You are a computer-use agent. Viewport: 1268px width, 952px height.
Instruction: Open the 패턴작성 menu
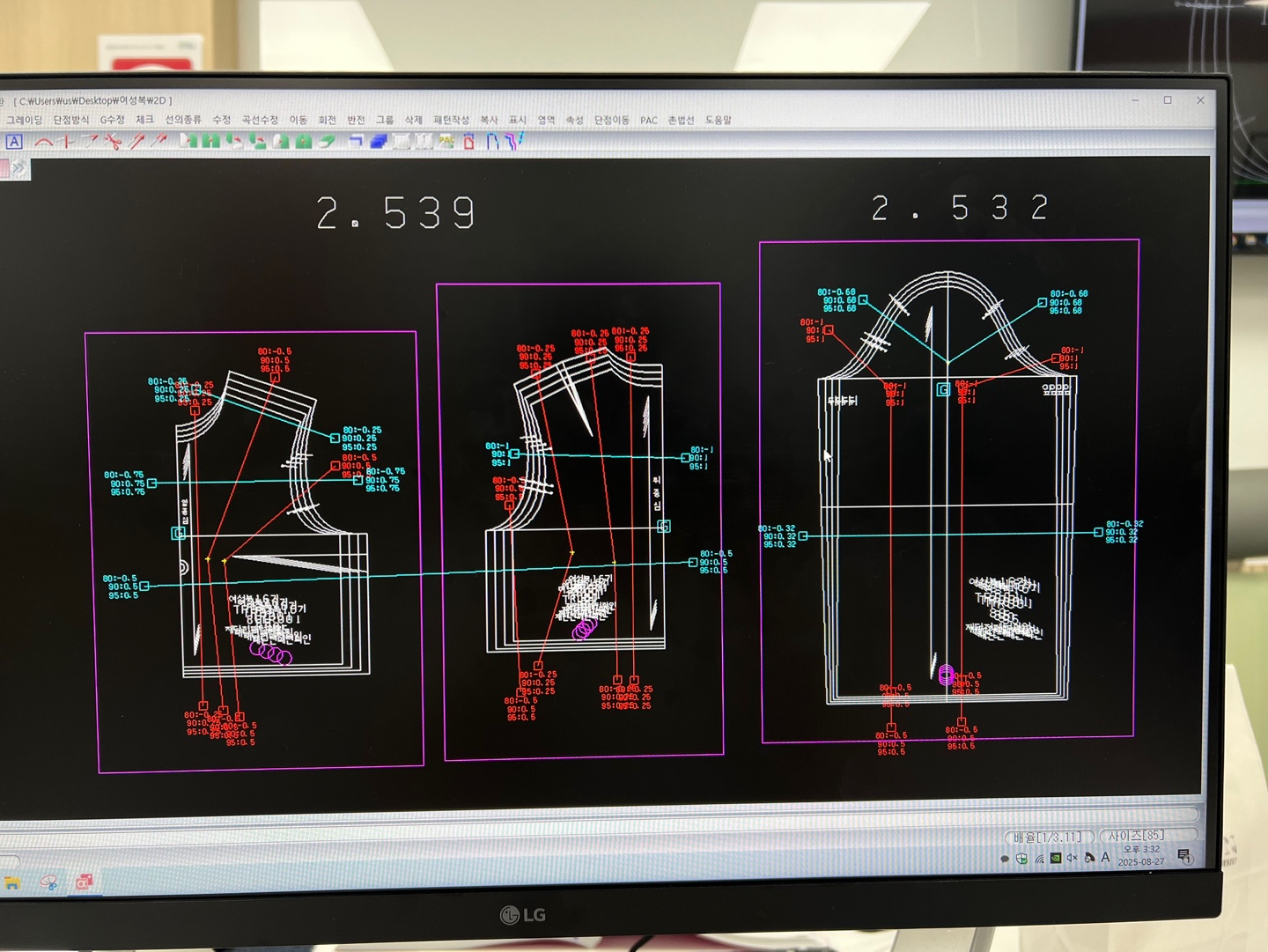[451, 120]
